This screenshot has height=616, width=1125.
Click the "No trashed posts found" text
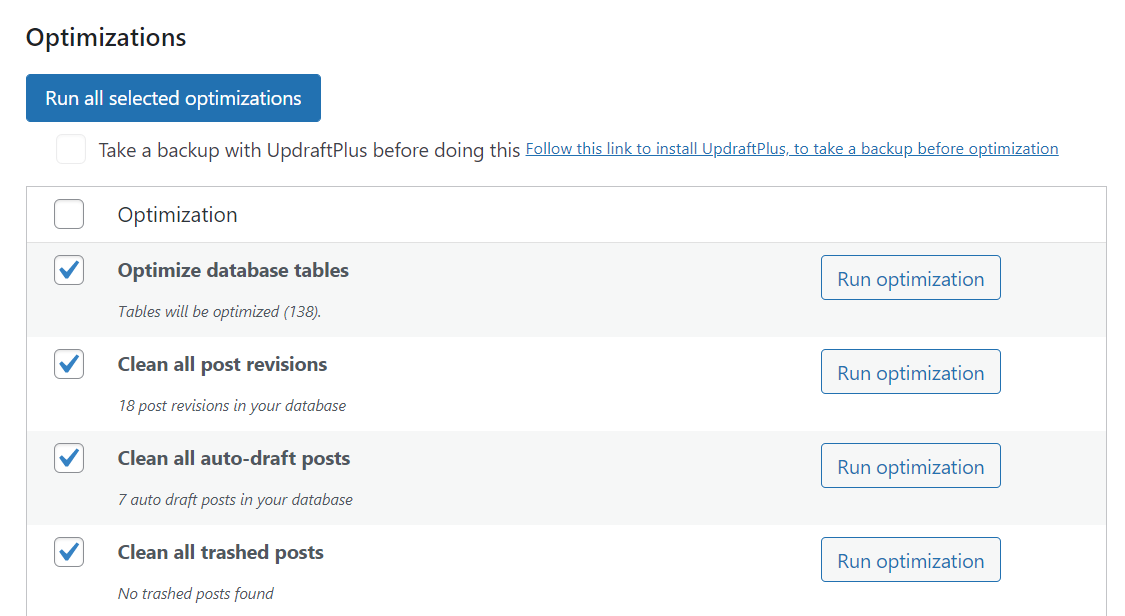click(x=196, y=593)
